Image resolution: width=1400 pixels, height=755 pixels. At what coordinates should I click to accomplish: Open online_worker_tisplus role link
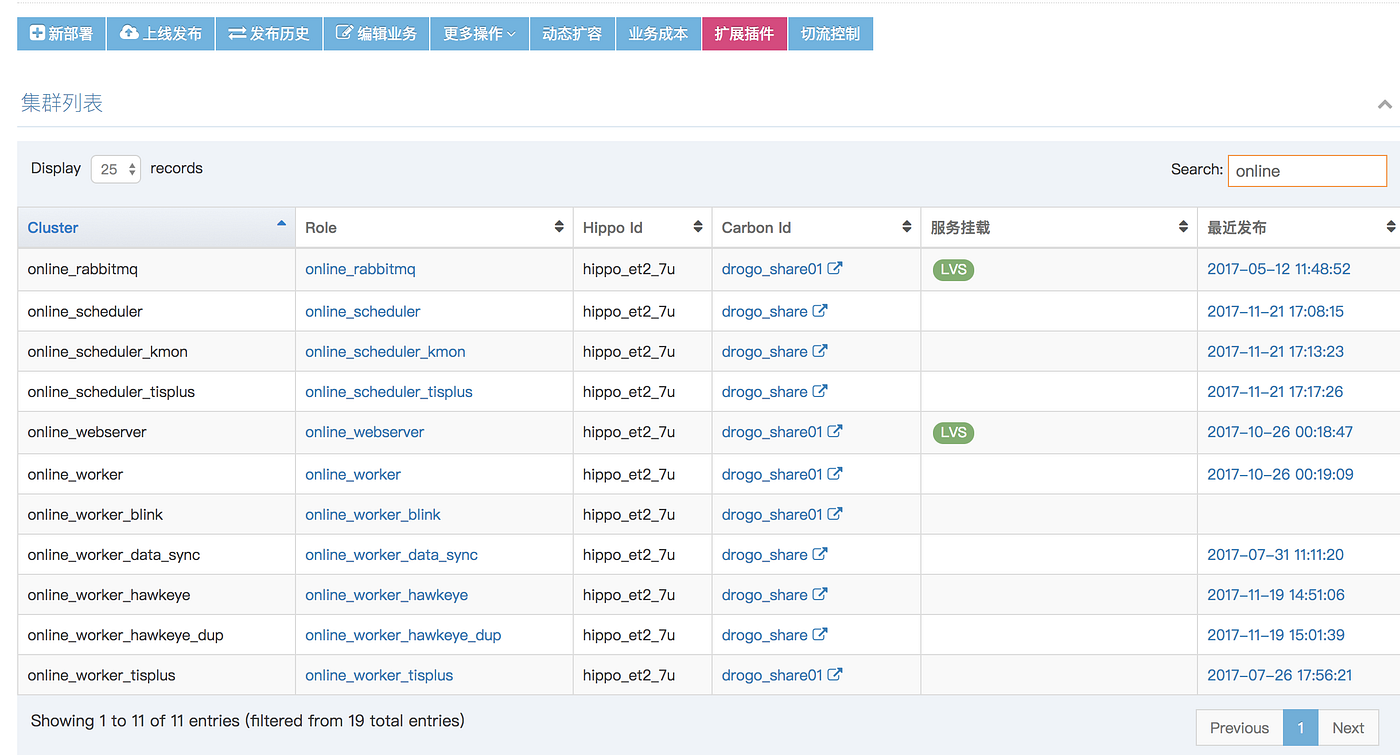[379, 675]
